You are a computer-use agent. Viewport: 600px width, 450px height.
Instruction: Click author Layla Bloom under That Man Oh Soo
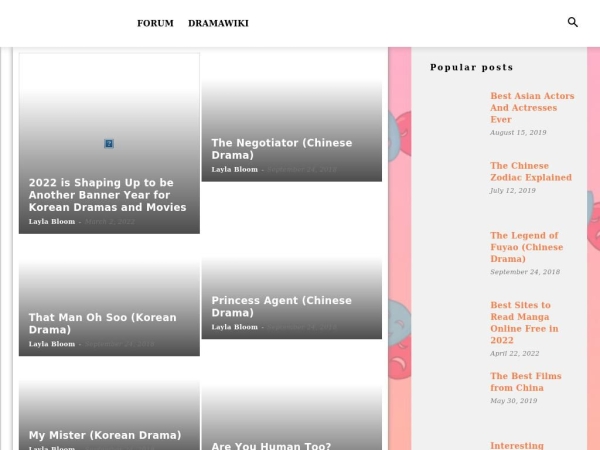point(52,344)
